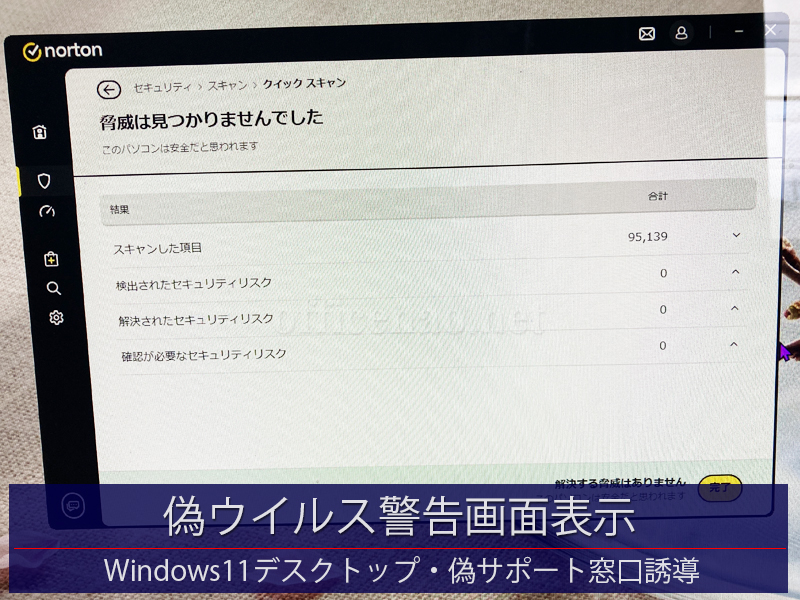Viewport: 800px width, 600px height.
Task: Open the magnifier search icon in sidebar
Action: click(53, 288)
